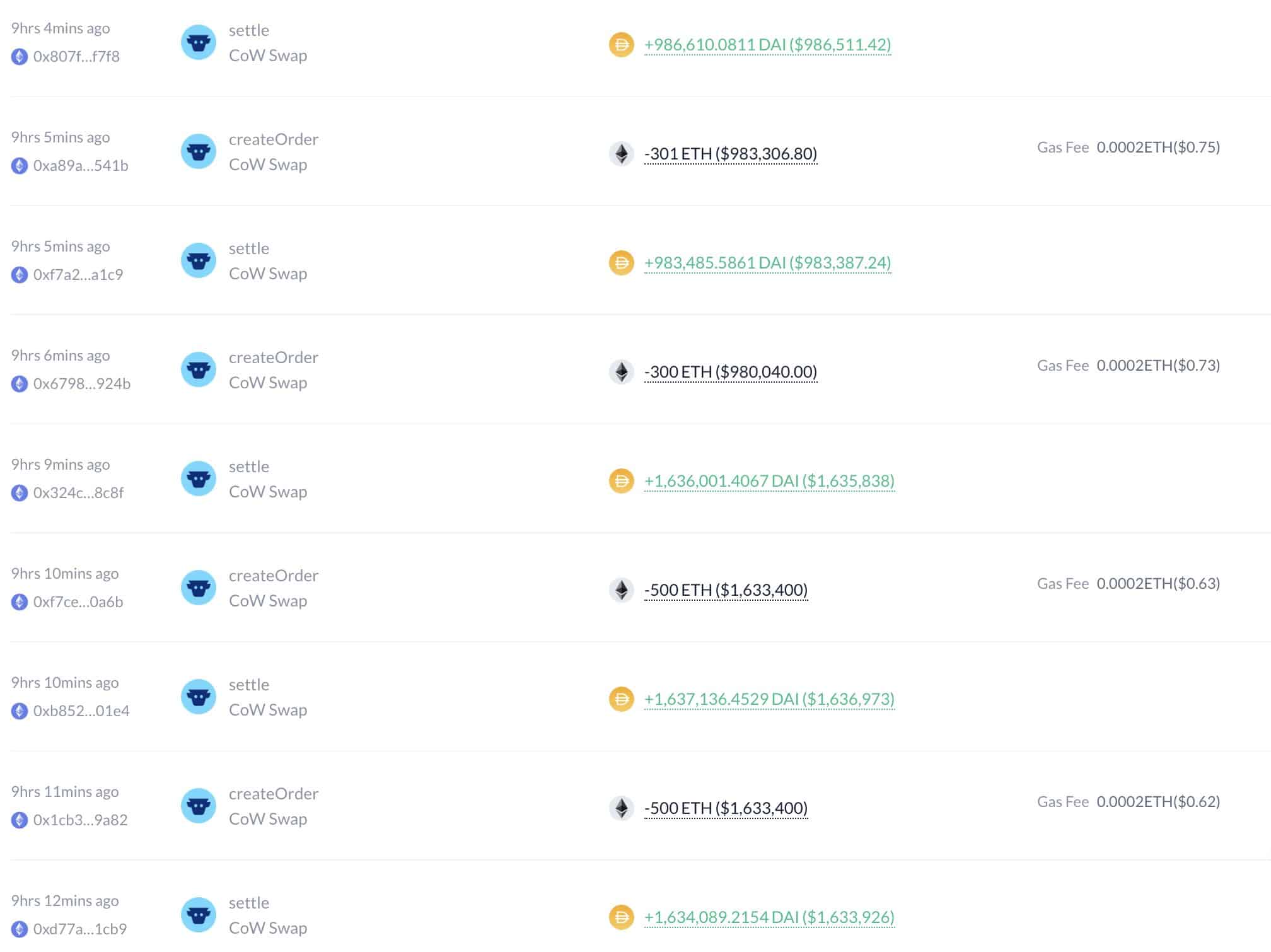Click the -301 ETH ($983,306.80) amount

730,154
